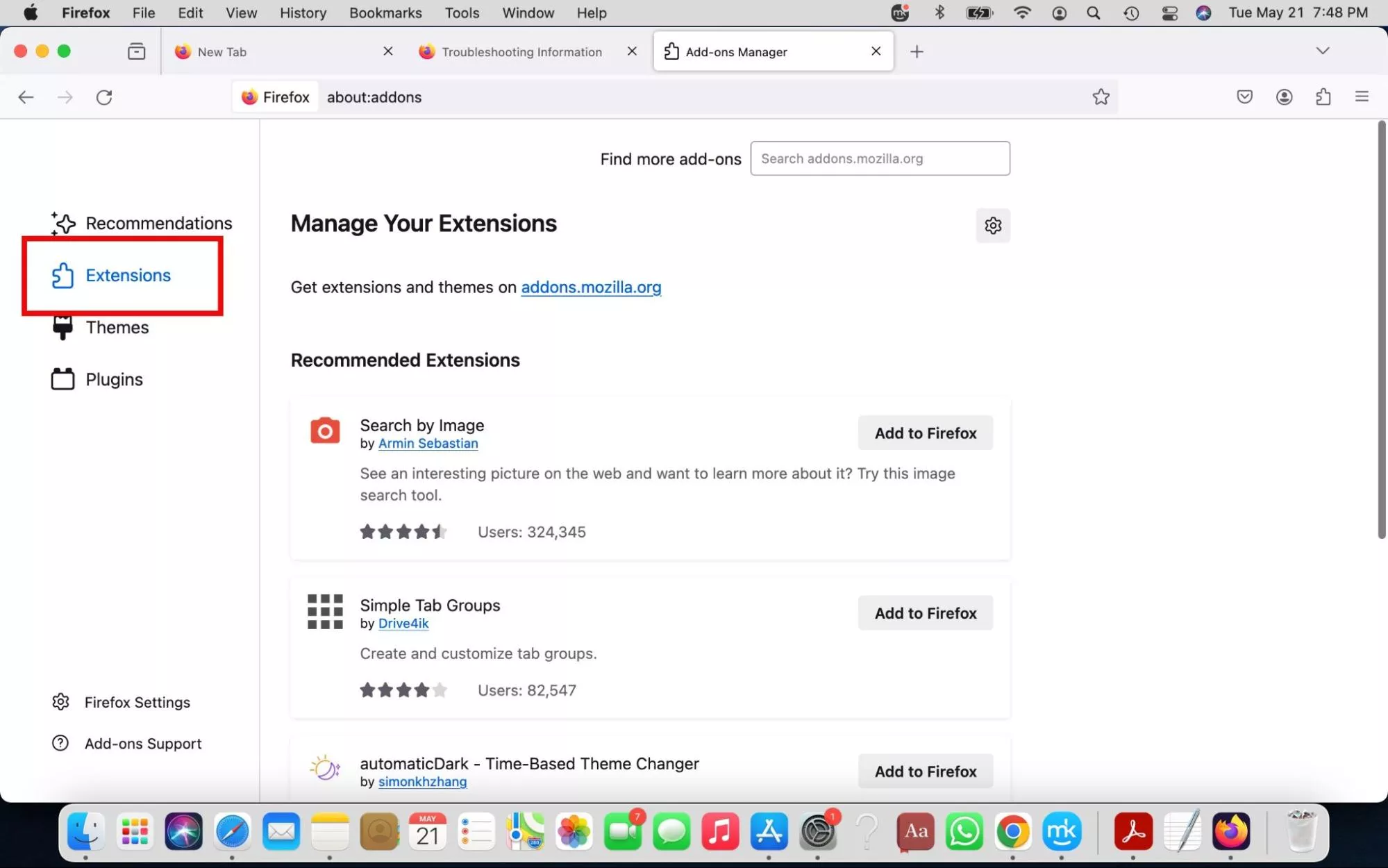Open the extensions gear tools menu
Viewport: 1388px width, 868px height.
(992, 226)
